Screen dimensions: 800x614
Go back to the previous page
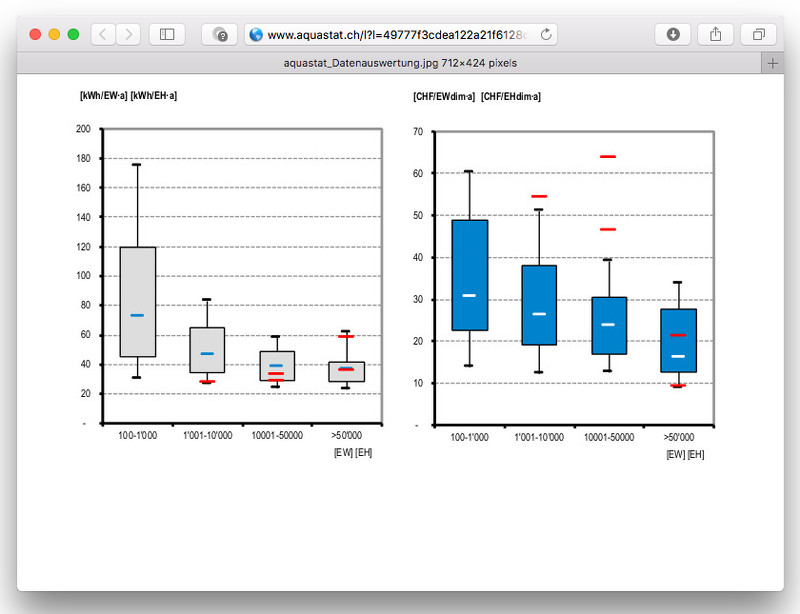click(x=104, y=34)
